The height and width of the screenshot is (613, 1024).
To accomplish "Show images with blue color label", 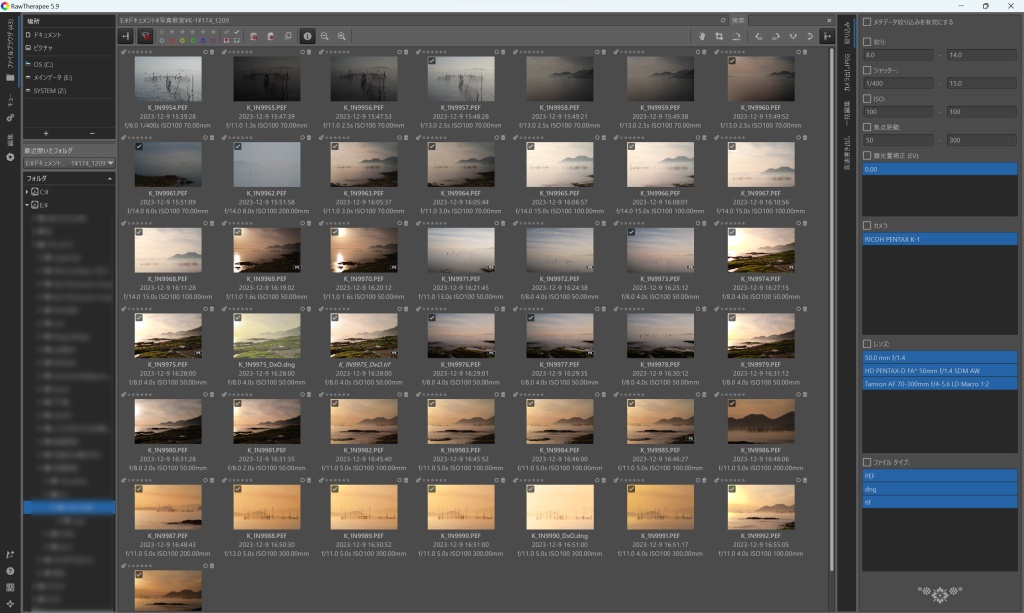I will pyautogui.click(x=203, y=40).
